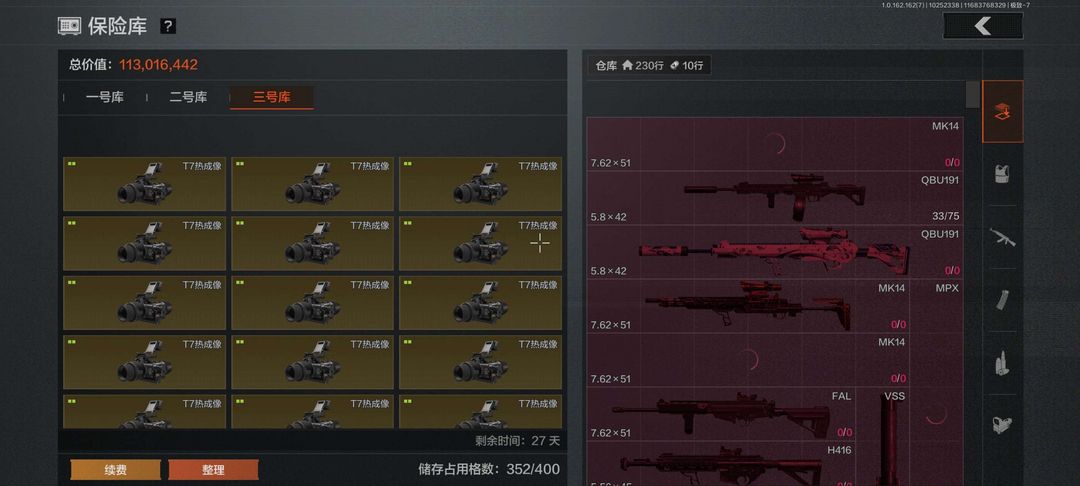The height and width of the screenshot is (486, 1080).
Task: Click the warehouse scrollbar handle
Action: point(972,95)
